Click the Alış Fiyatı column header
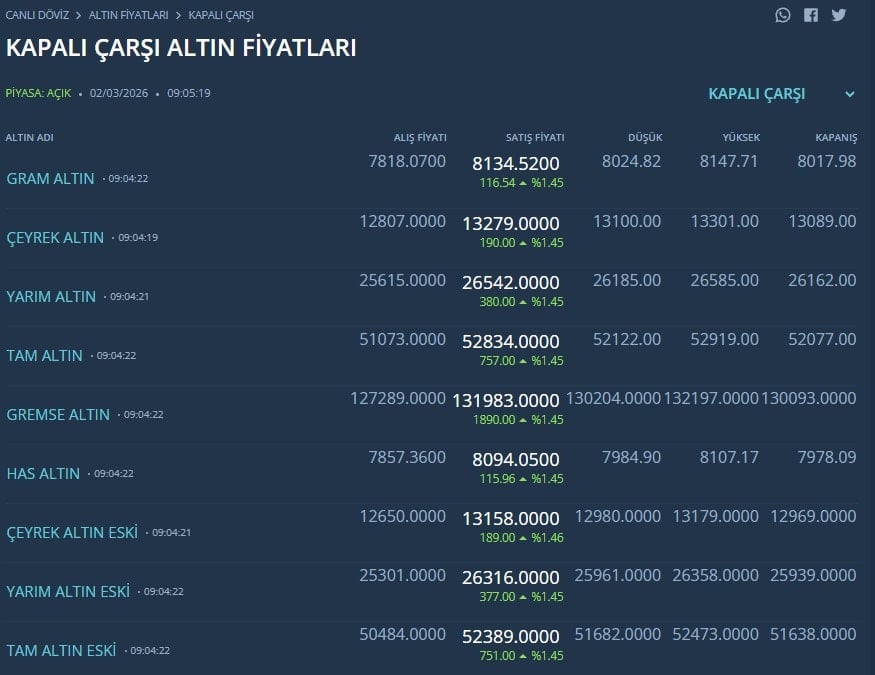The height and width of the screenshot is (675, 875). (x=420, y=137)
